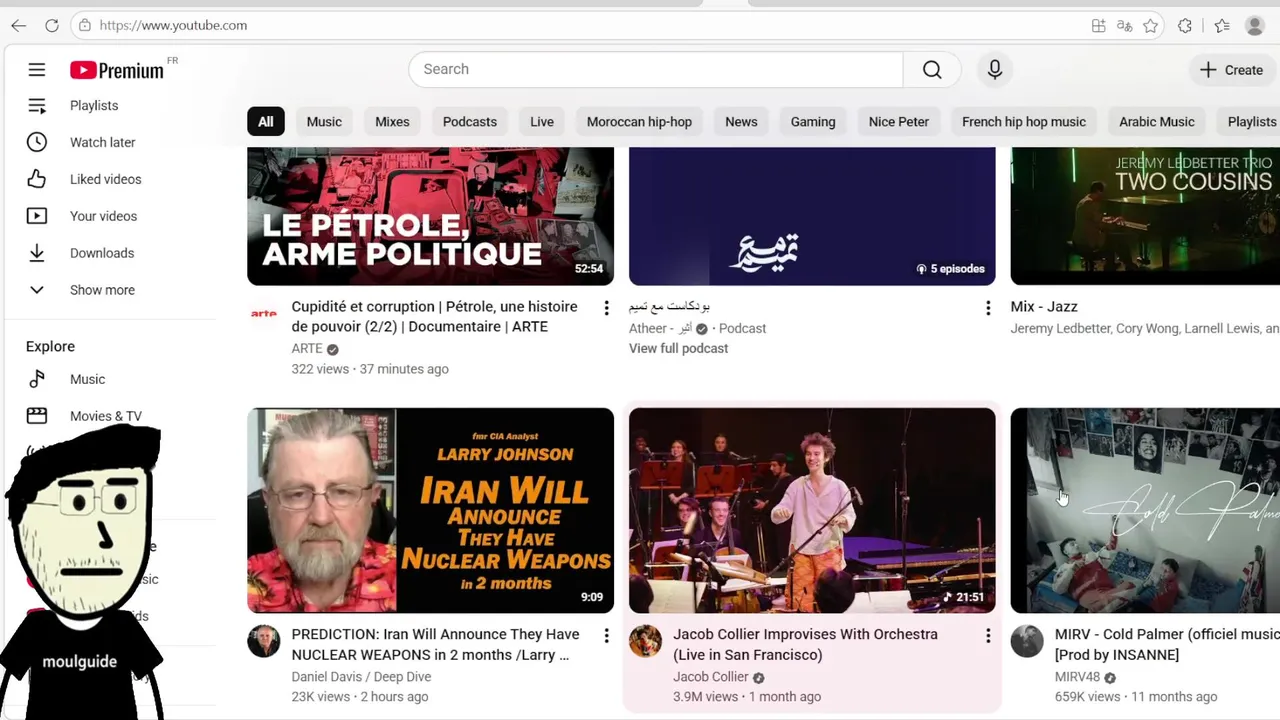Start voice search with microphone
Screen dimensions: 1280x720
[x=995, y=69]
